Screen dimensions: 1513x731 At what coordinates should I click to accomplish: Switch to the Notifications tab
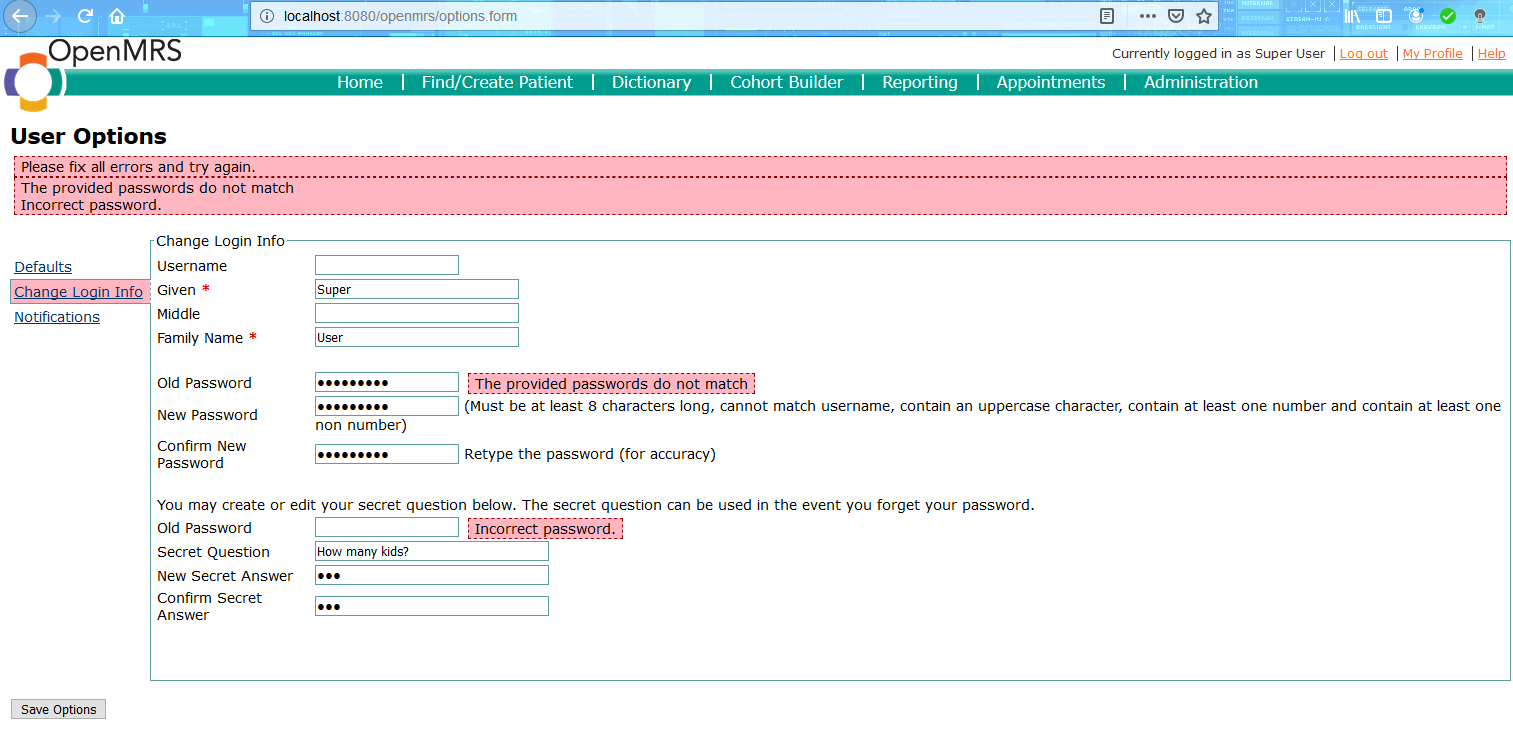pos(57,317)
